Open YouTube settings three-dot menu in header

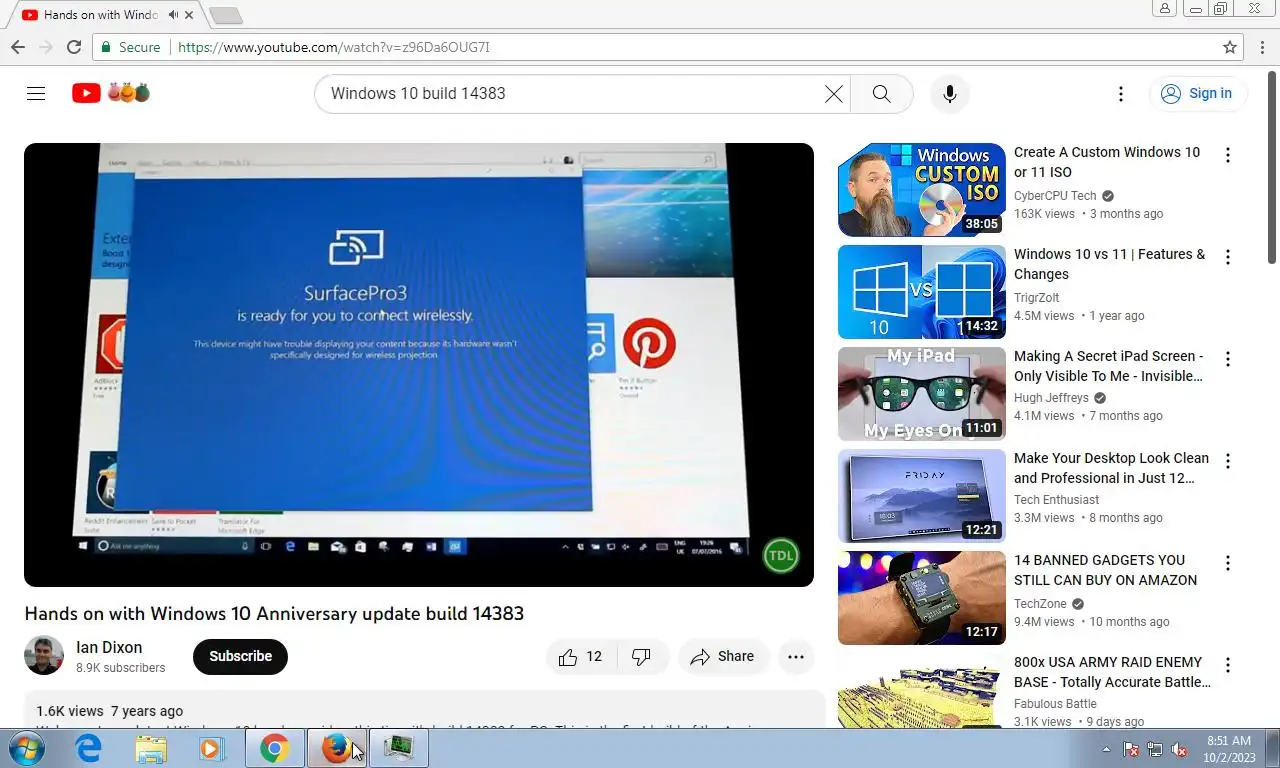coord(1120,93)
